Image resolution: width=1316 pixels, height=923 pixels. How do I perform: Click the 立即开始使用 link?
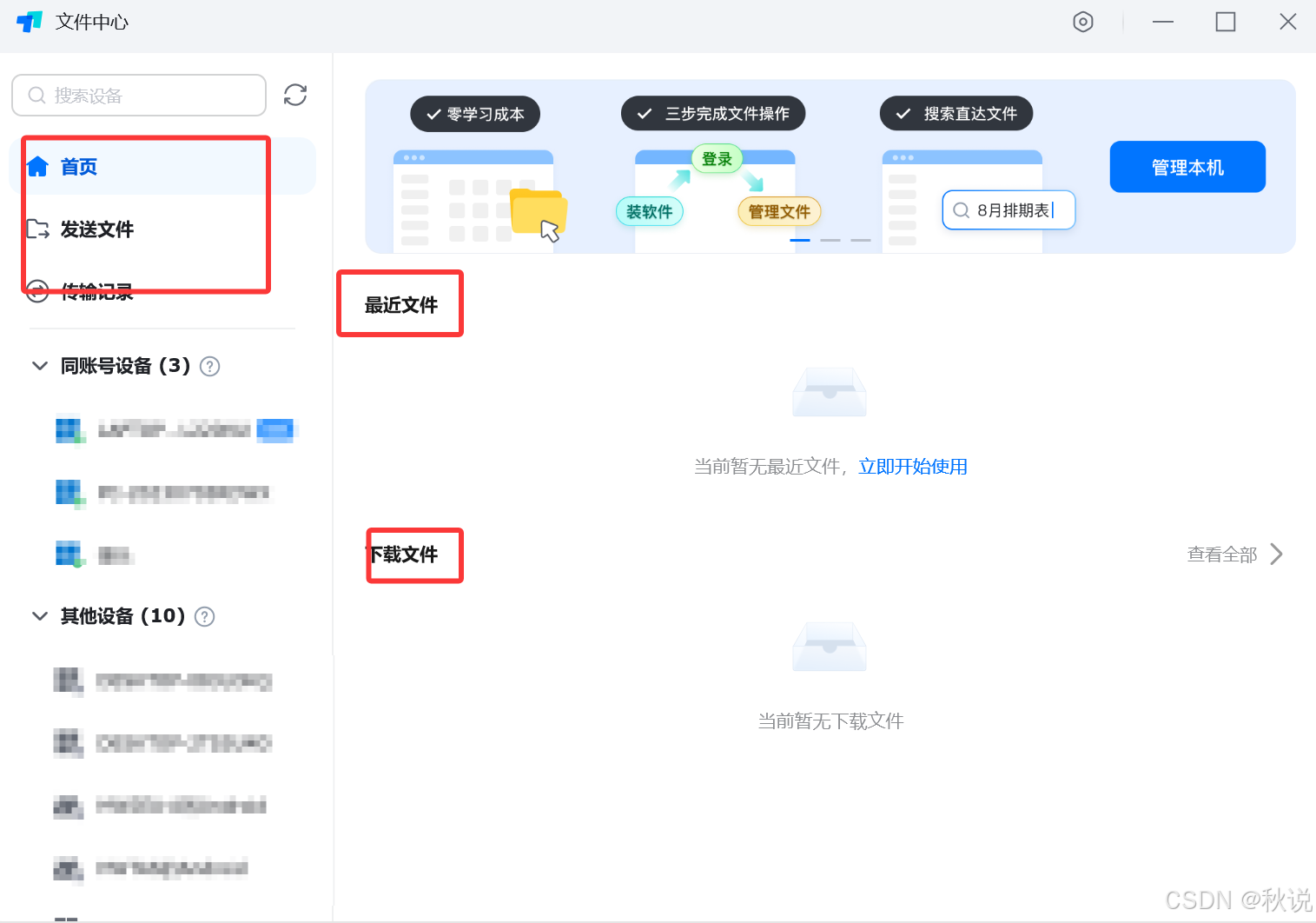(x=912, y=466)
